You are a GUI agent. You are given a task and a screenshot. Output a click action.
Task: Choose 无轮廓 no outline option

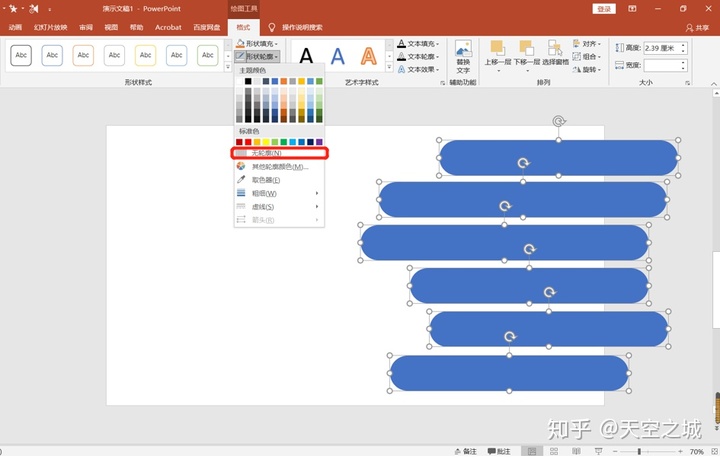point(279,153)
